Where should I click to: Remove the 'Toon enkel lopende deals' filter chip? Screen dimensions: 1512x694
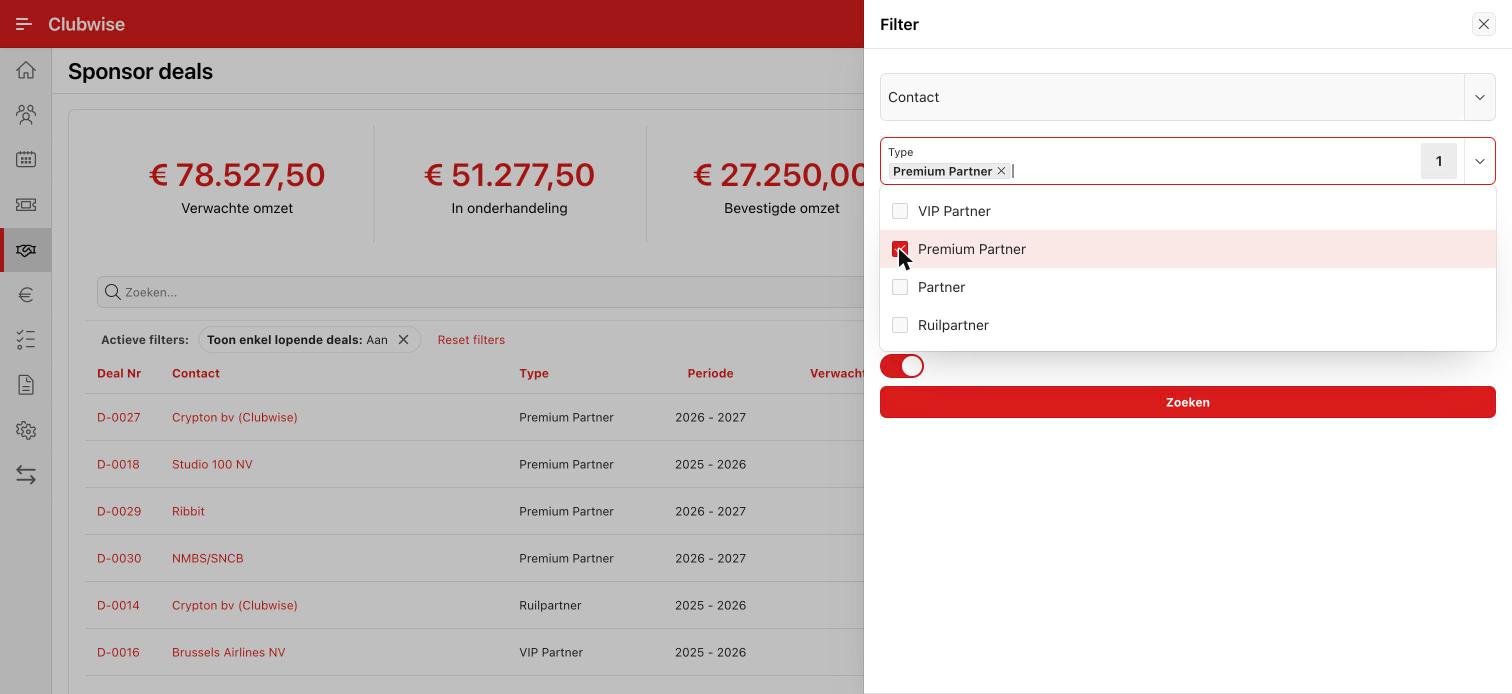tap(403, 340)
